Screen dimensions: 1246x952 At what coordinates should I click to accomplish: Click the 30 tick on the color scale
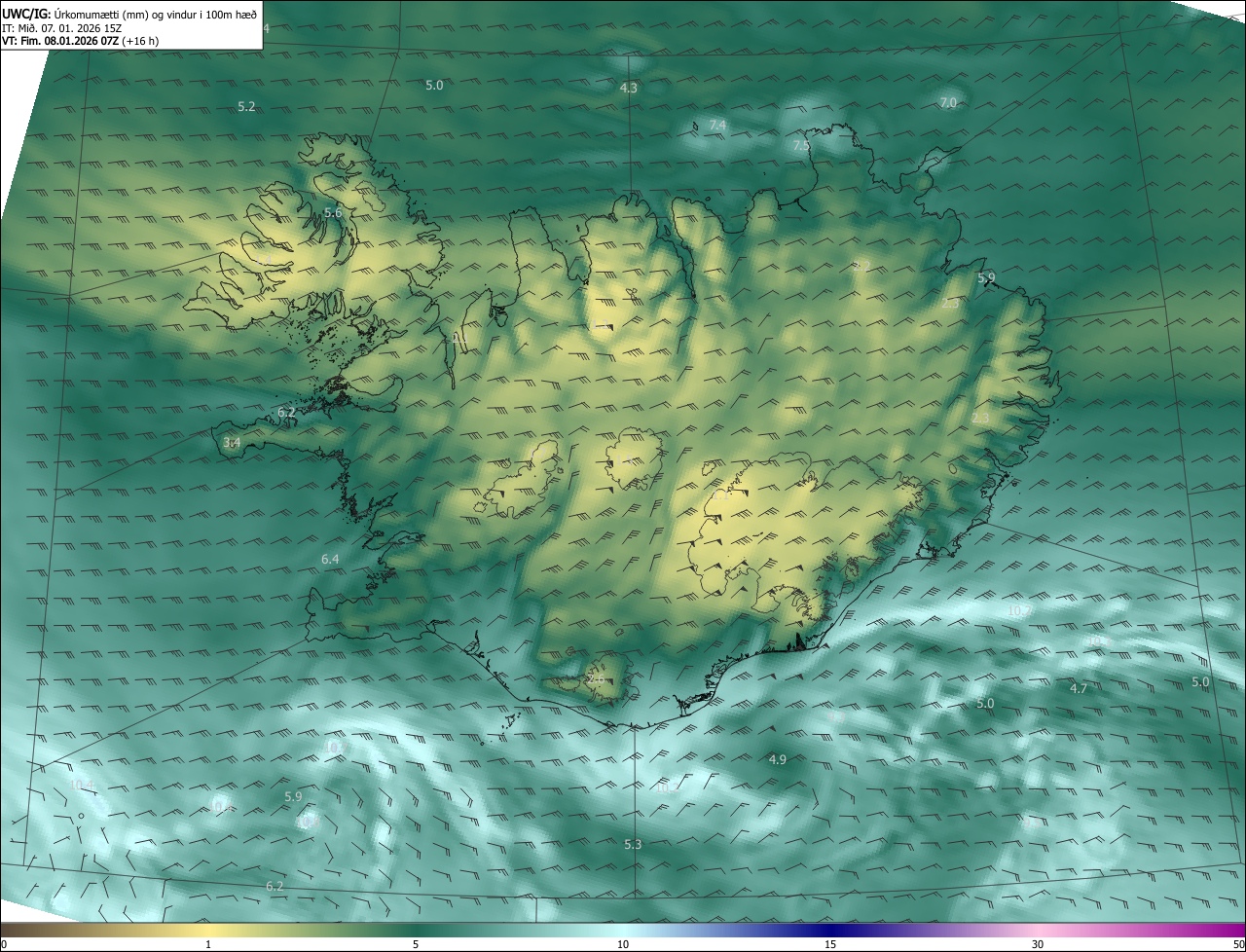[1038, 944]
